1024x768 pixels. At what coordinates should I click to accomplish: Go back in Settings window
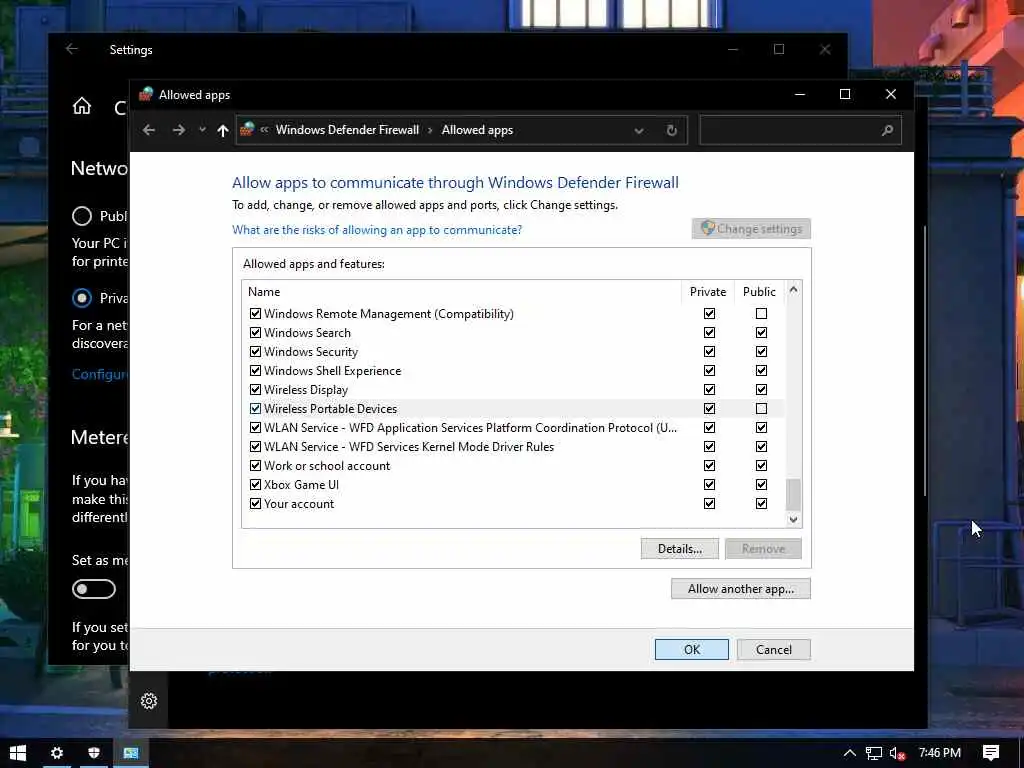coord(72,49)
